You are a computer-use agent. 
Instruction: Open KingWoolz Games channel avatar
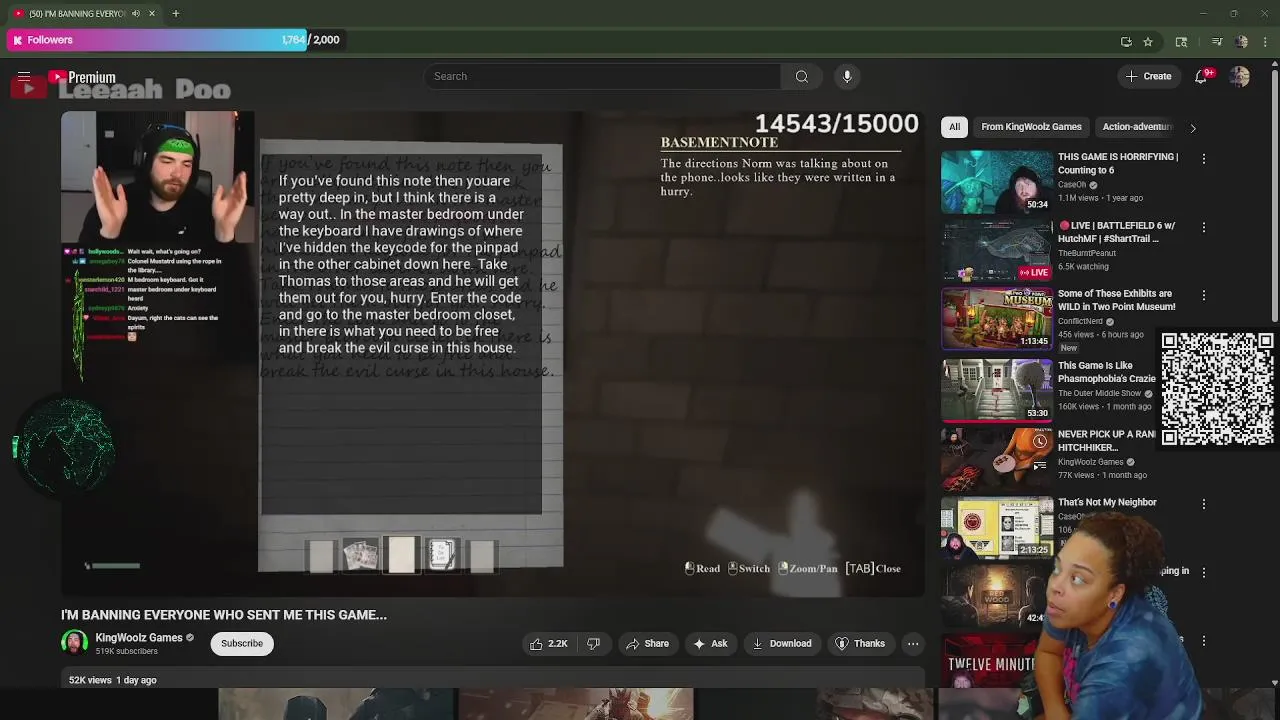(74, 643)
